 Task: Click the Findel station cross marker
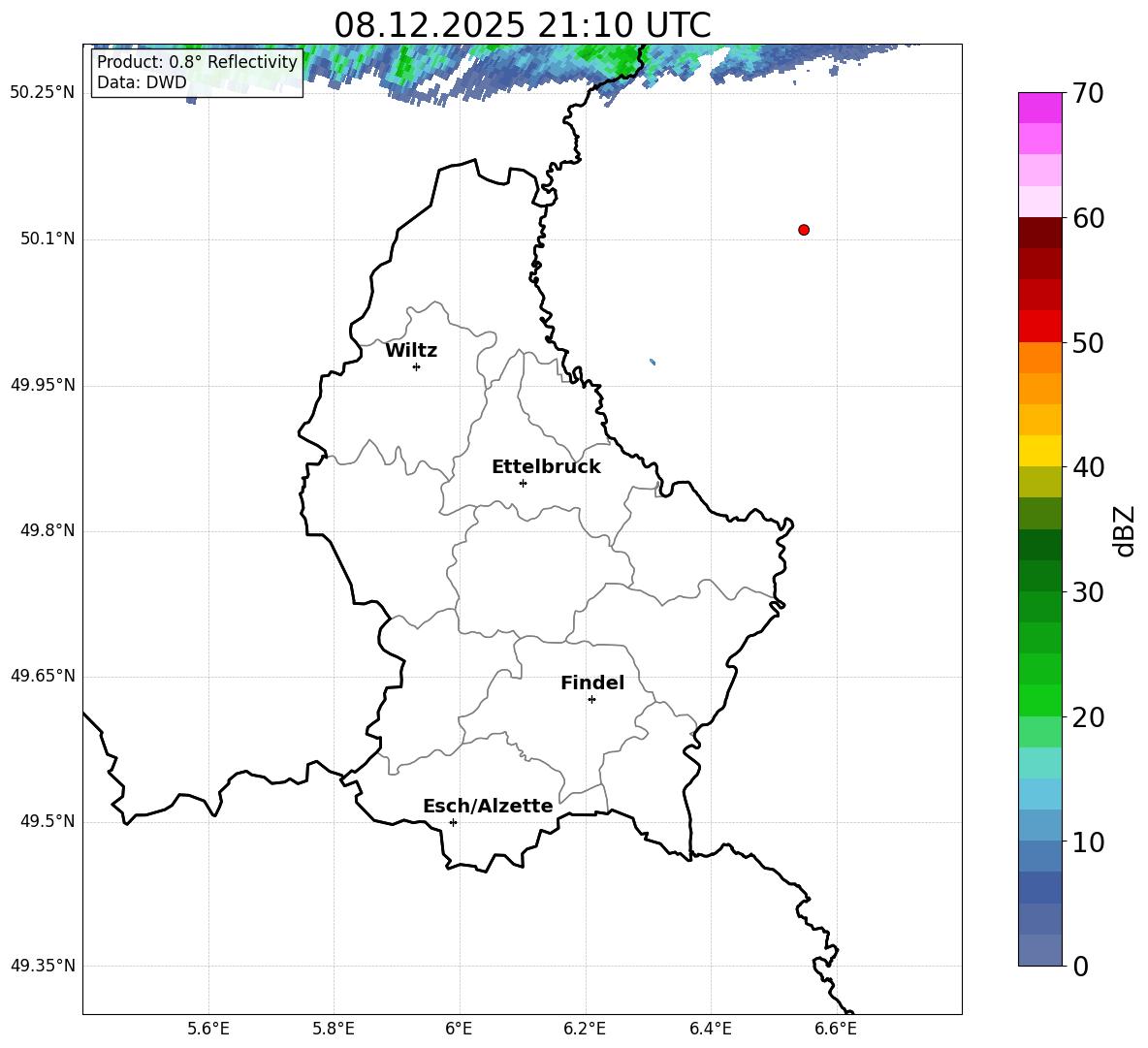point(591,699)
